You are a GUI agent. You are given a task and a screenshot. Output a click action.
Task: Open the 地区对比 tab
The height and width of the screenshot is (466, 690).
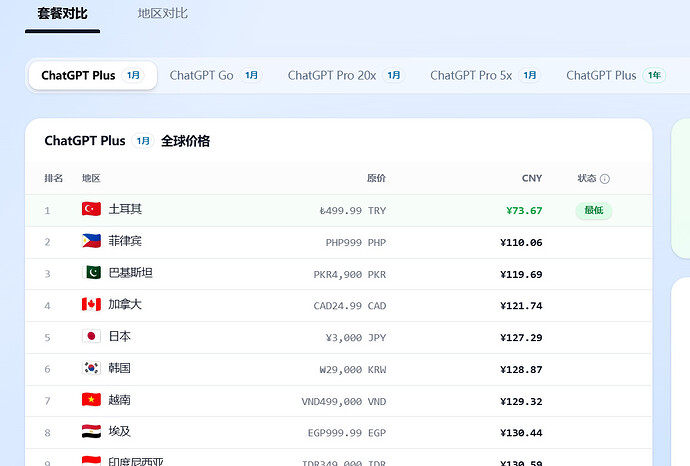(x=162, y=14)
